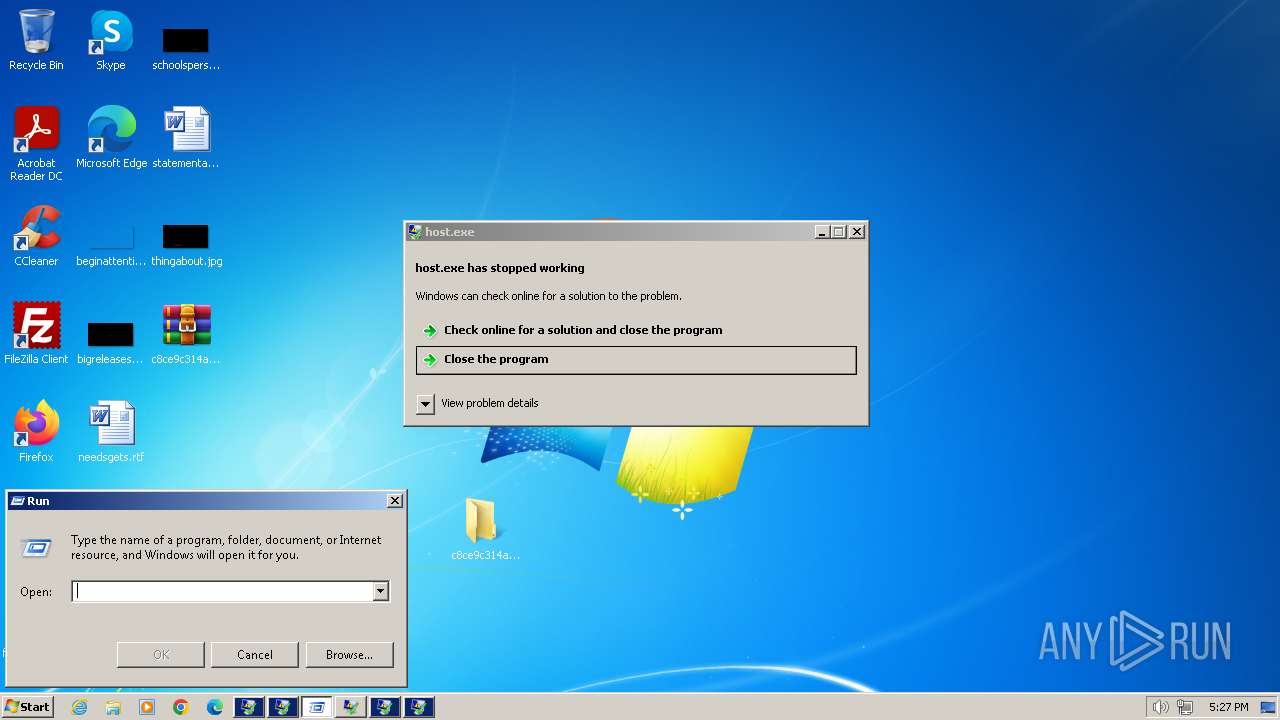The image size is (1280, 720).
Task: Click the Run dialog title bar icon
Action: pos(18,501)
